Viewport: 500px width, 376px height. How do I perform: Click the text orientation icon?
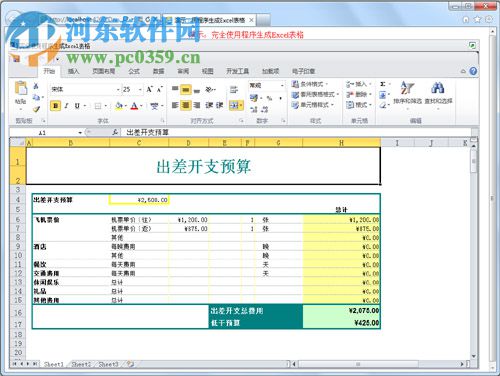[x=209, y=89]
